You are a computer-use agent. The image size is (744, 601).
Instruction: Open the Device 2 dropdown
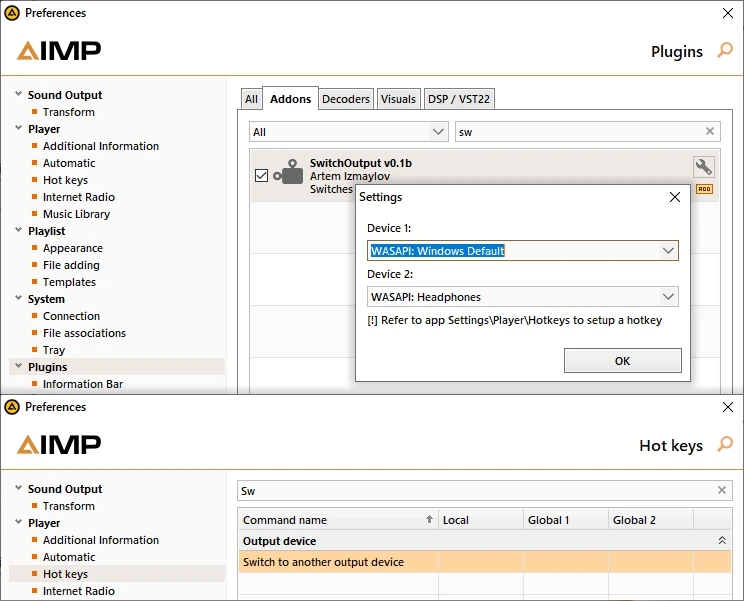(668, 296)
